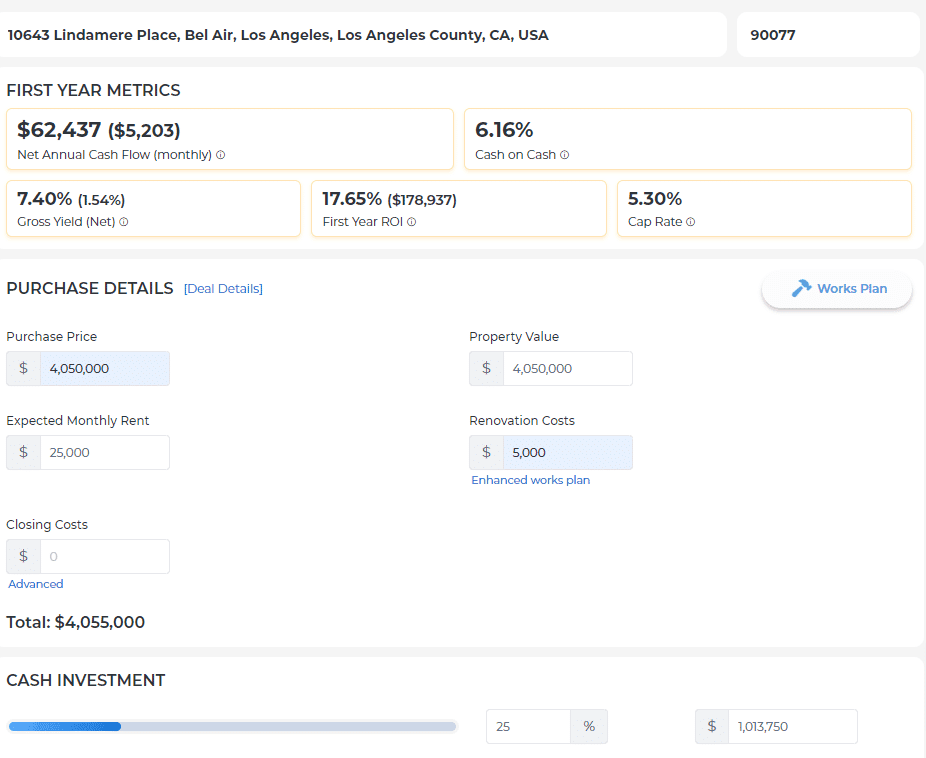Image resolution: width=926 pixels, height=758 pixels.
Task: Open the Works Plan button
Action: pyautogui.click(x=837, y=289)
